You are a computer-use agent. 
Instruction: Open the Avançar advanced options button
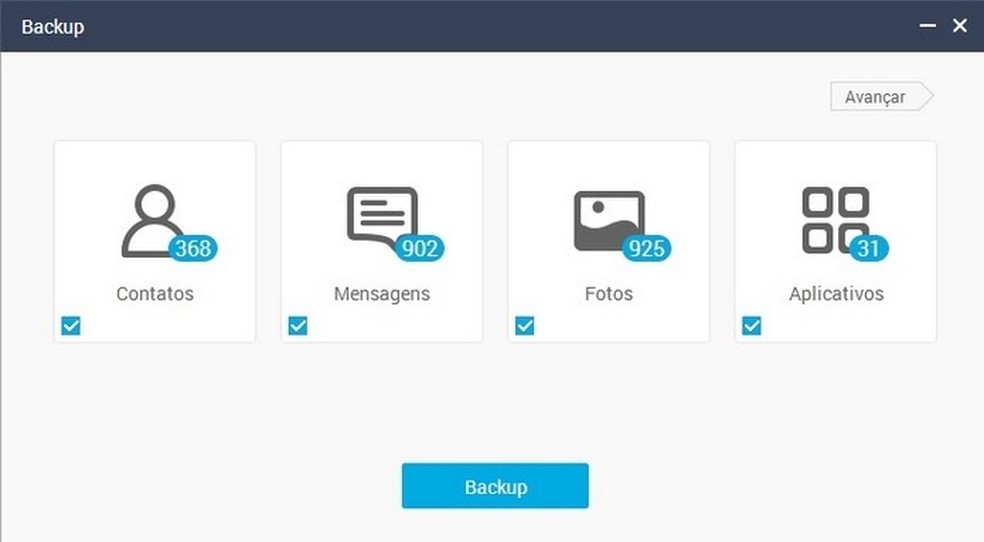click(x=882, y=97)
